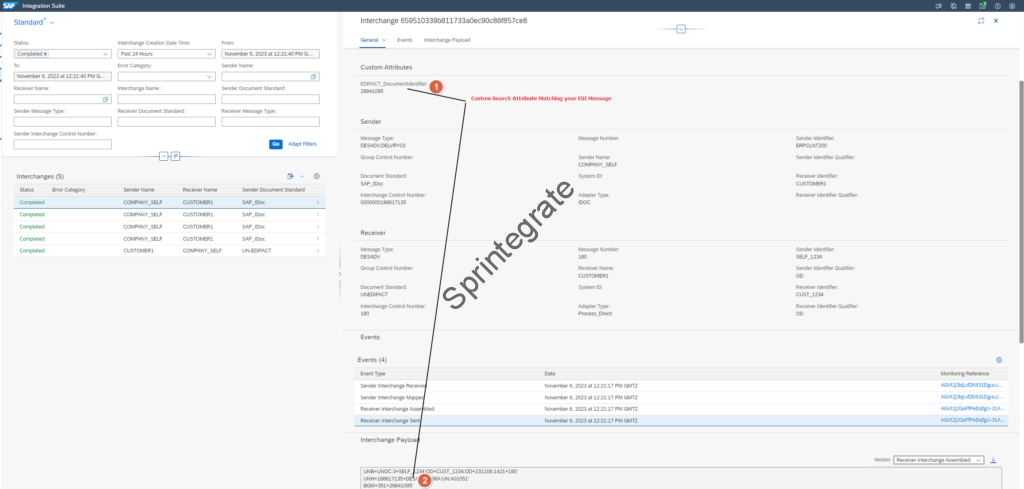Click the Adapt Filters link
1024x489 pixels.
(302, 144)
